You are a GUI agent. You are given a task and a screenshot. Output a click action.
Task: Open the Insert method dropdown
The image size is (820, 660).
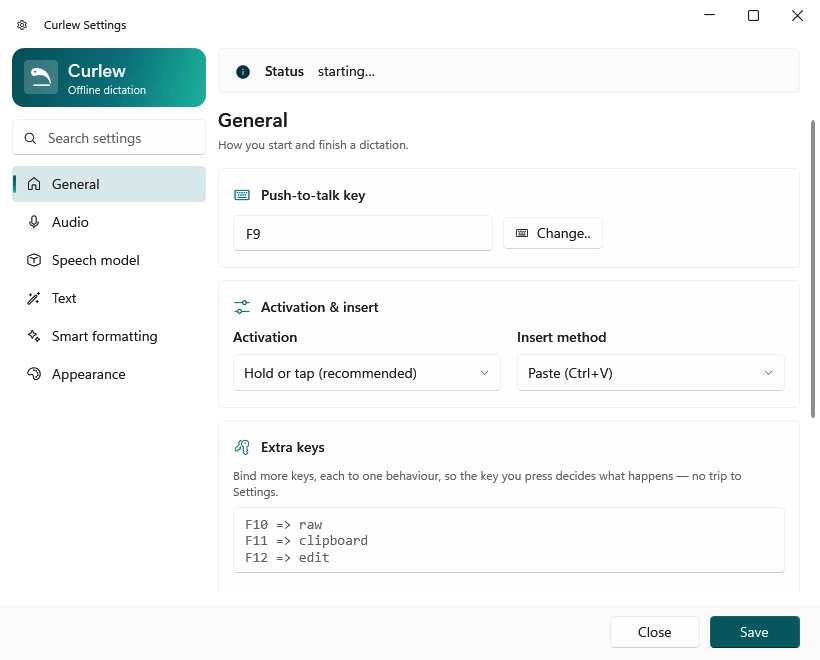651,373
